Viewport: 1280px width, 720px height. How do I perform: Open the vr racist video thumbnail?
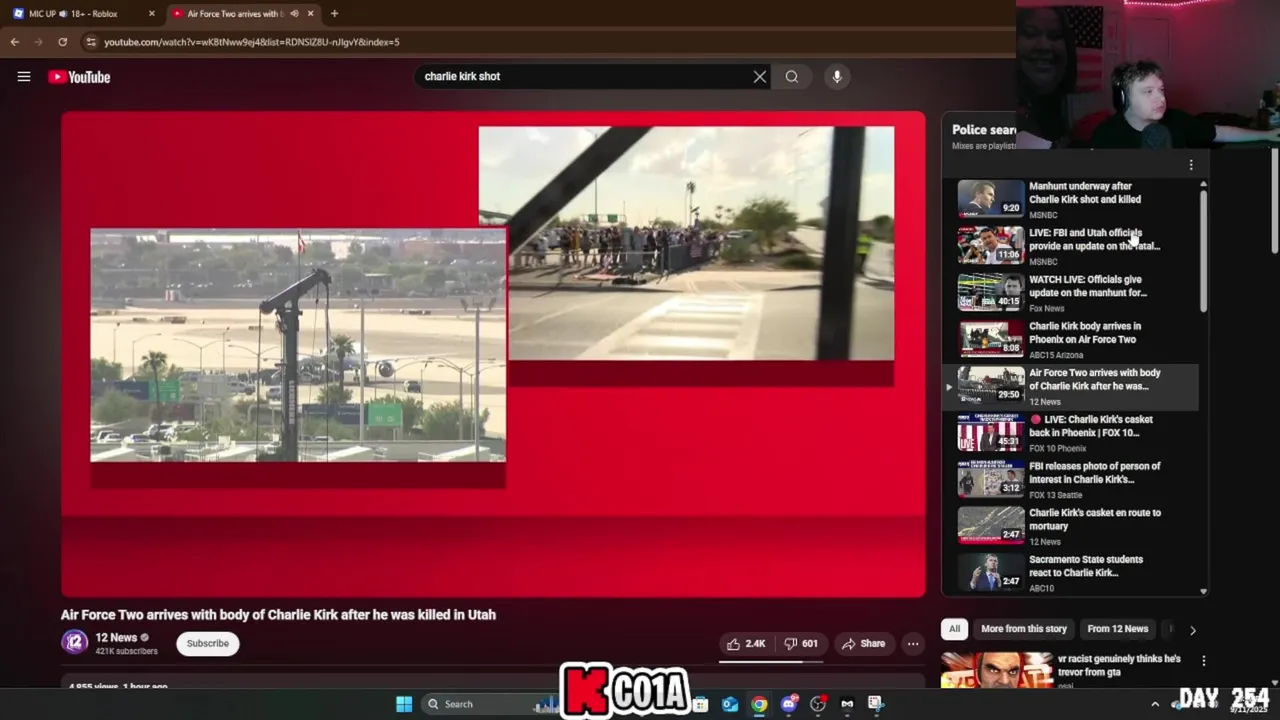(x=996, y=669)
